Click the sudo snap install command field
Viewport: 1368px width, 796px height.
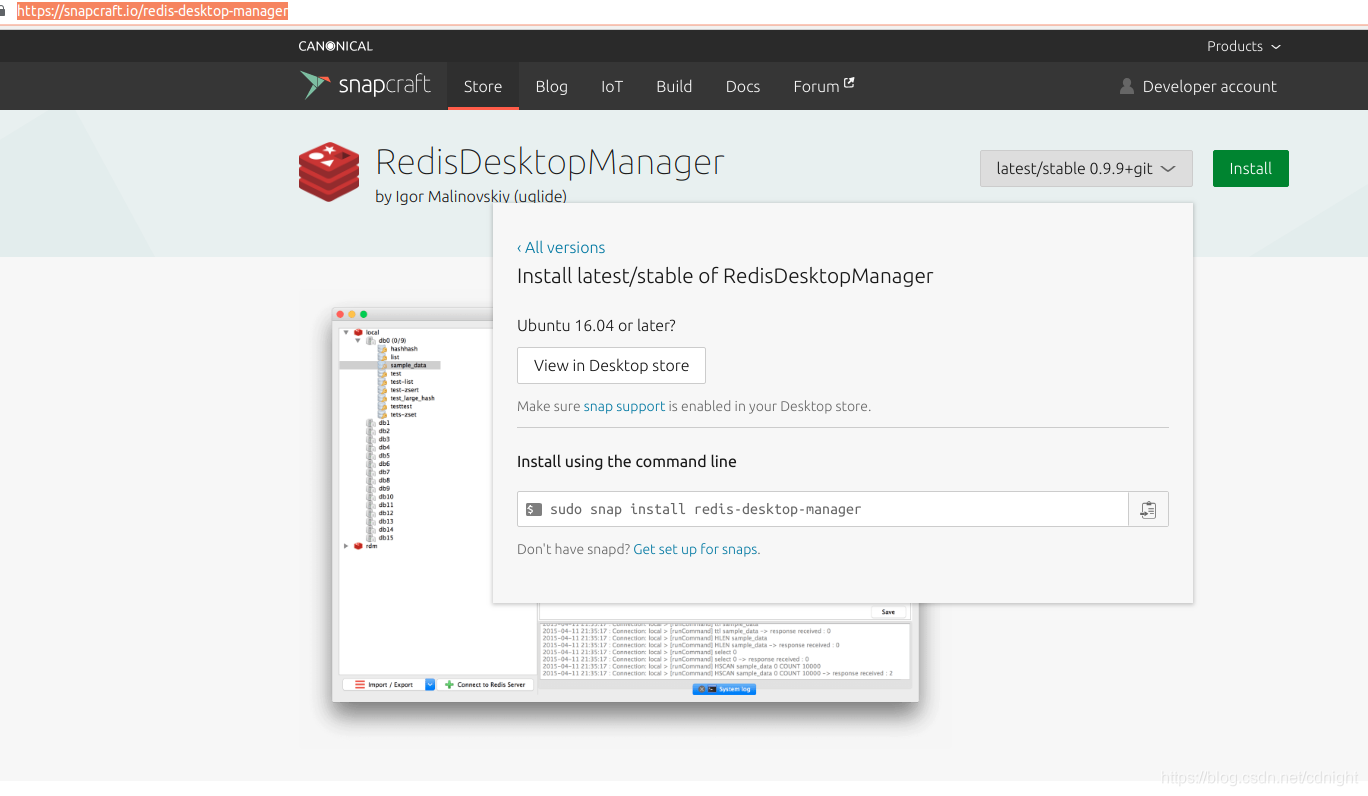click(822, 509)
